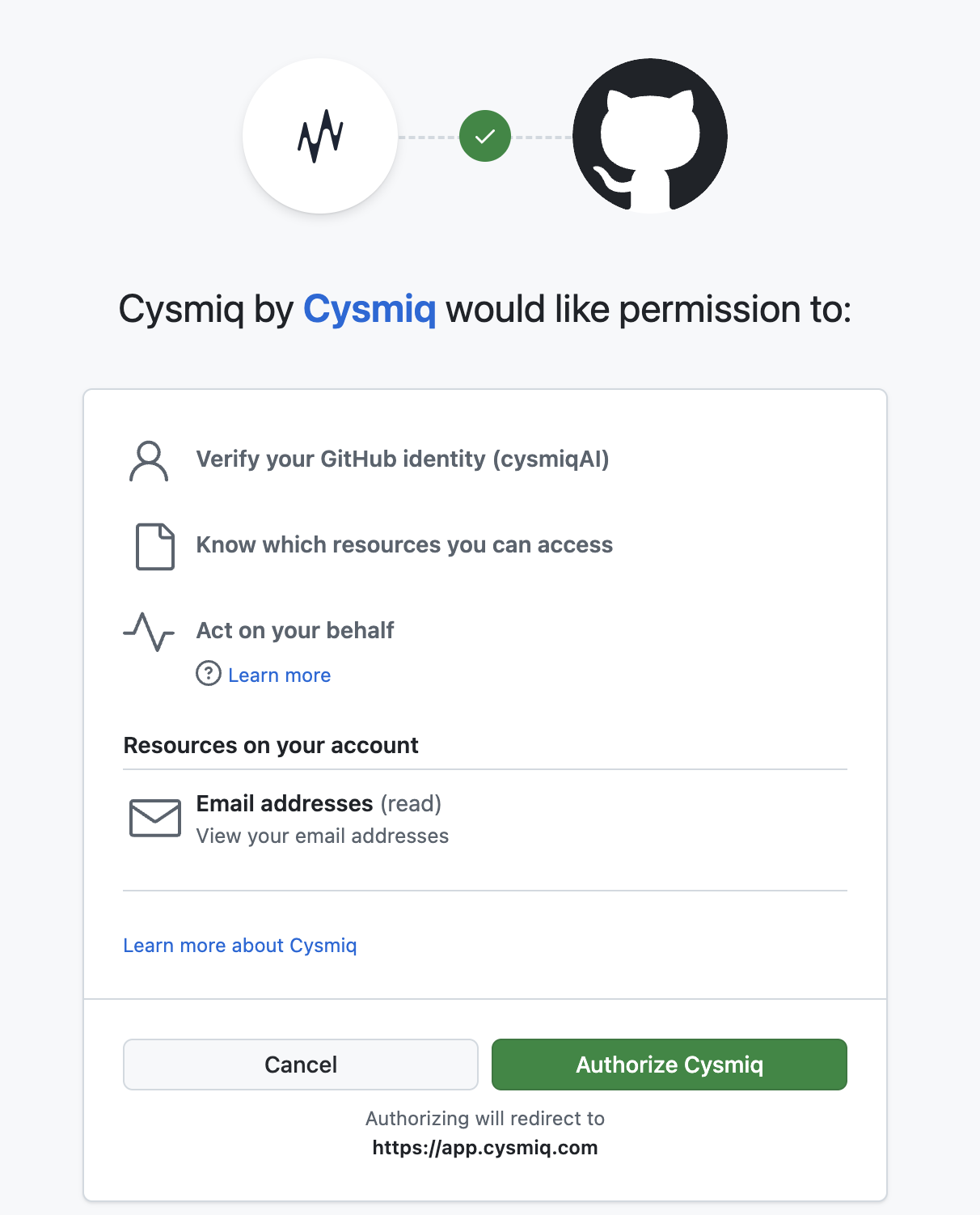Image resolution: width=980 pixels, height=1215 pixels.
Task: Open the Cysmiq publisher profile link
Action: (x=369, y=309)
